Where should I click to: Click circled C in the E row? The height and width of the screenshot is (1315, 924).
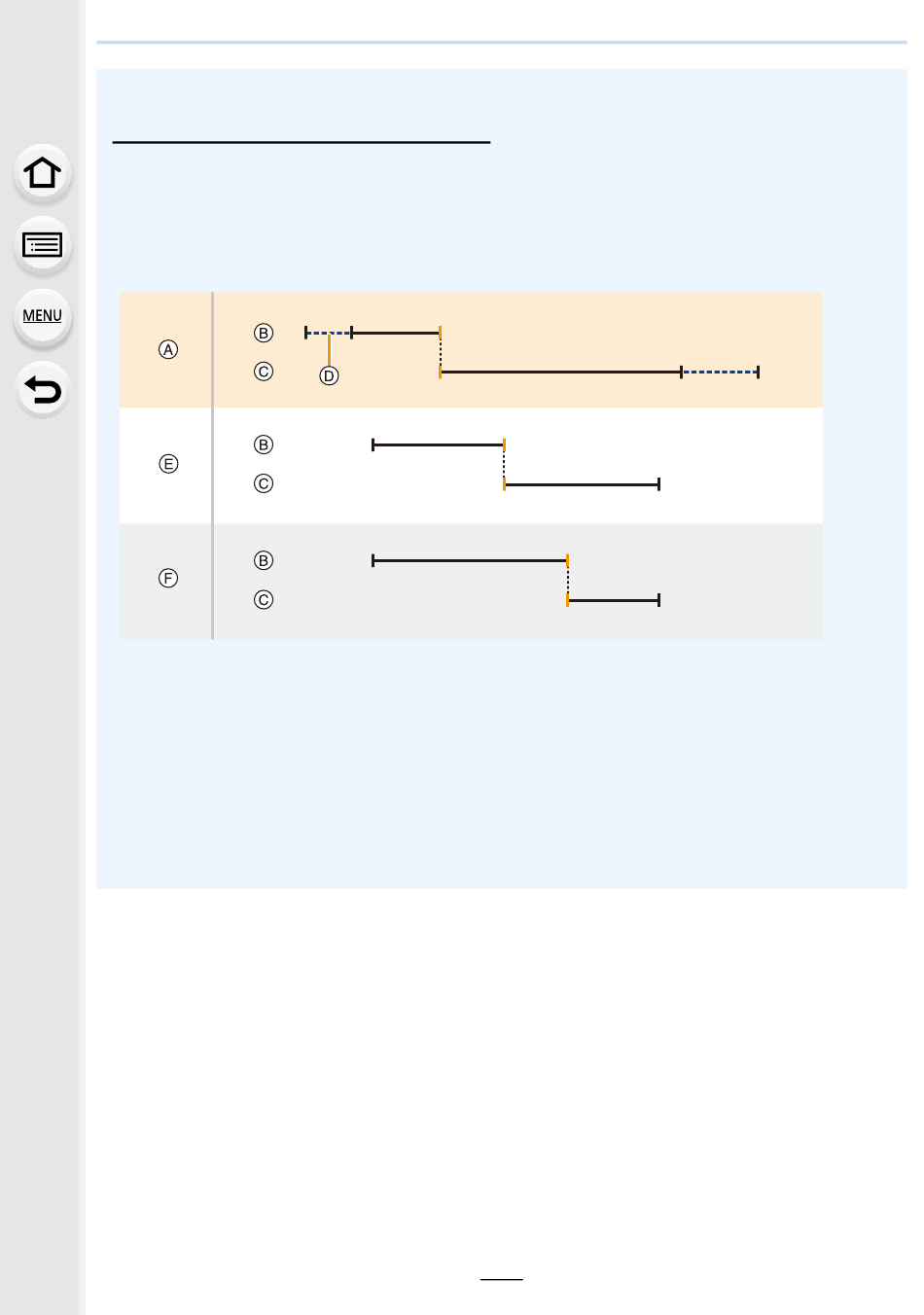pyautogui.click(x=264, y=483)
